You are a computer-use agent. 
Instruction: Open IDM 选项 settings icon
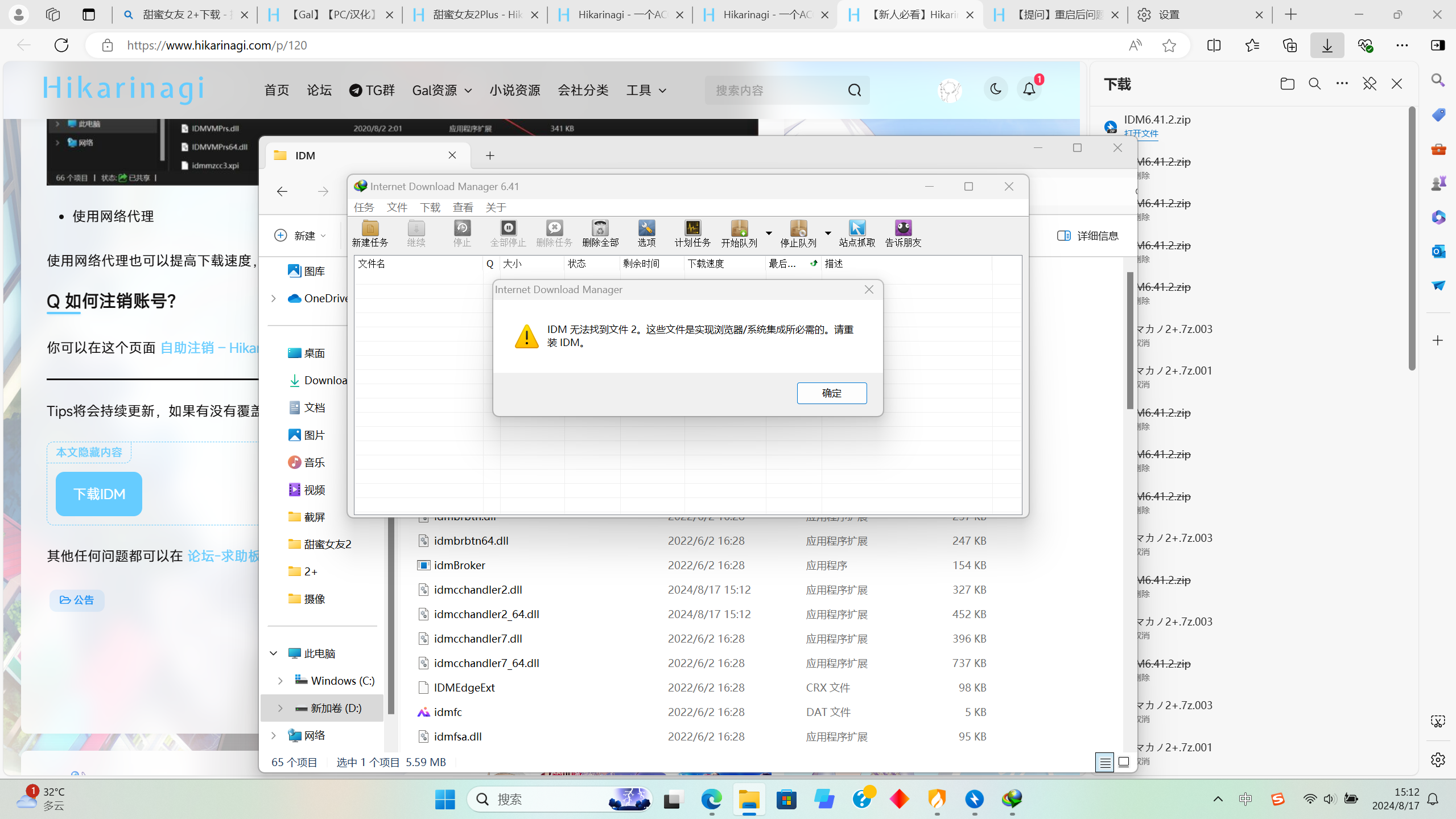click(x=646, y=233)
